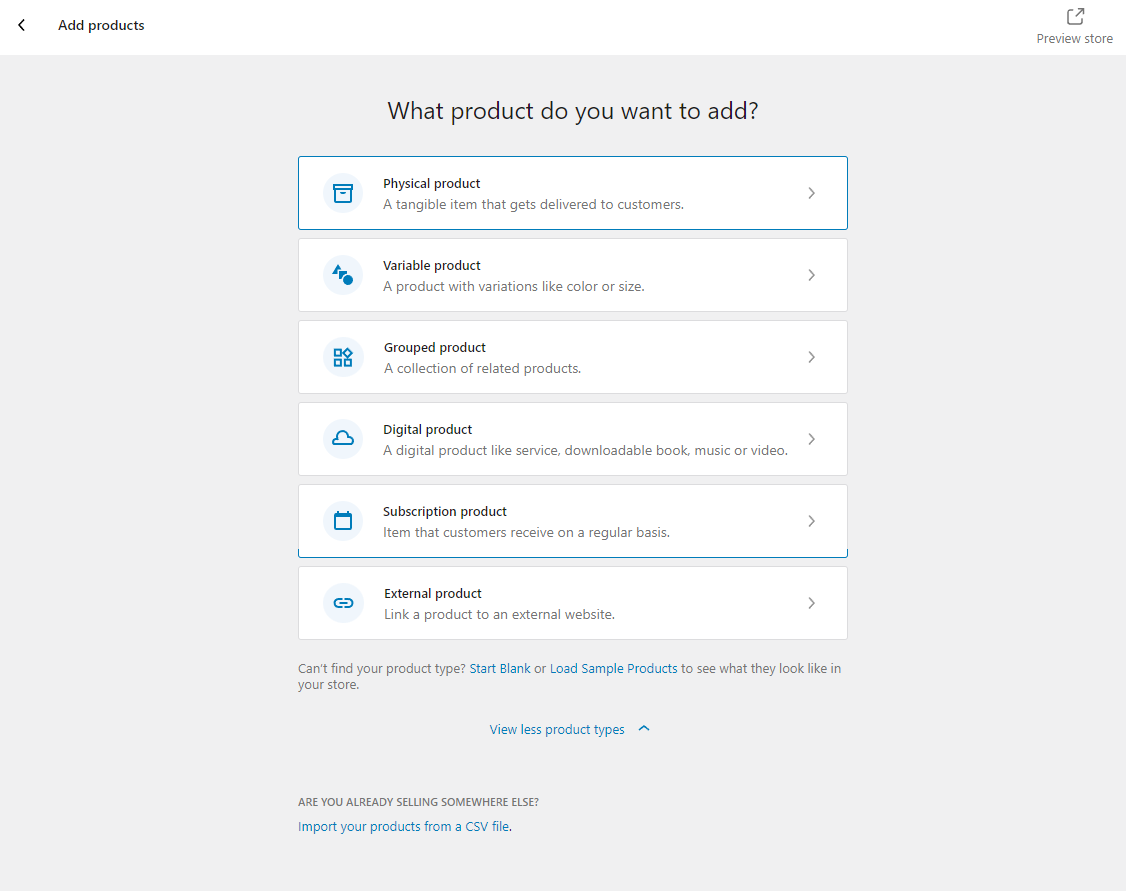Collapse the list via View less product types
The width and height of the screenshot is (1126, 891).
pyautogui.click(x=557, y=729)
